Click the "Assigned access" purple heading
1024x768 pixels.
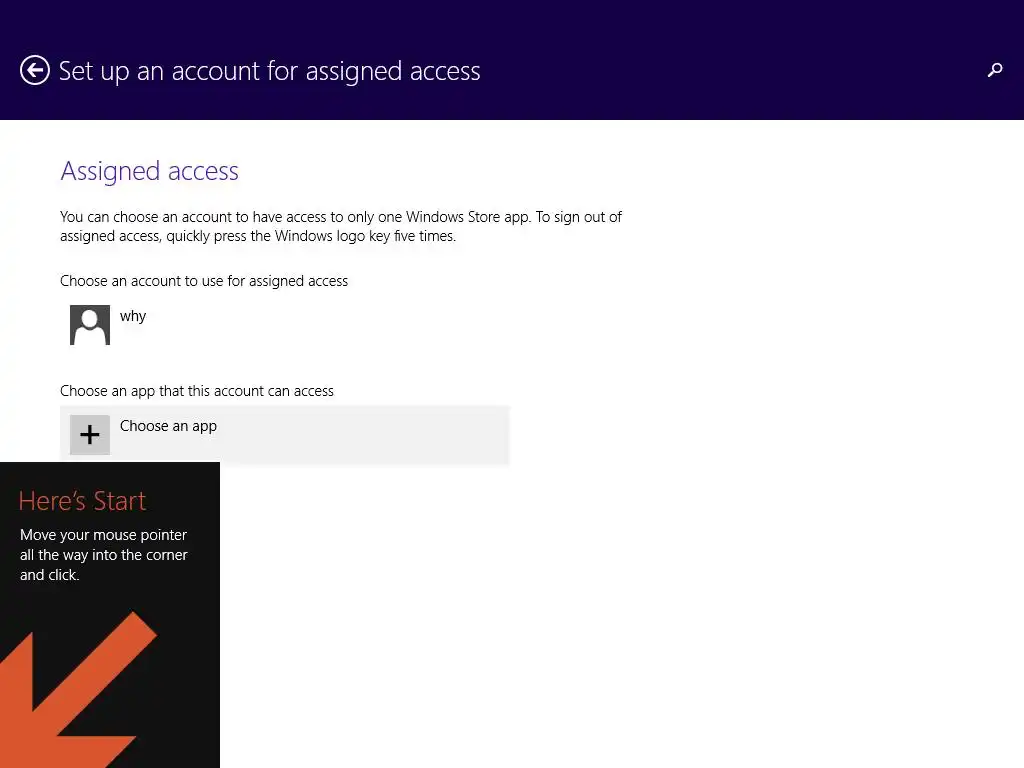coord(149,171)
